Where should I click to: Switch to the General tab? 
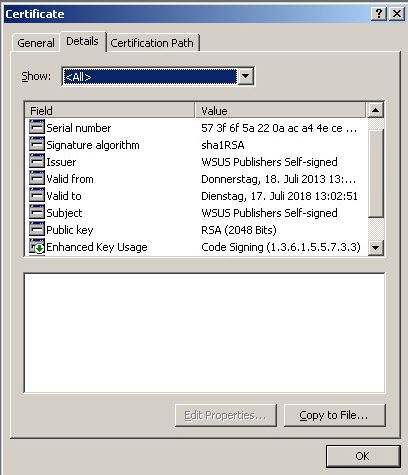[x=36, y=43]
